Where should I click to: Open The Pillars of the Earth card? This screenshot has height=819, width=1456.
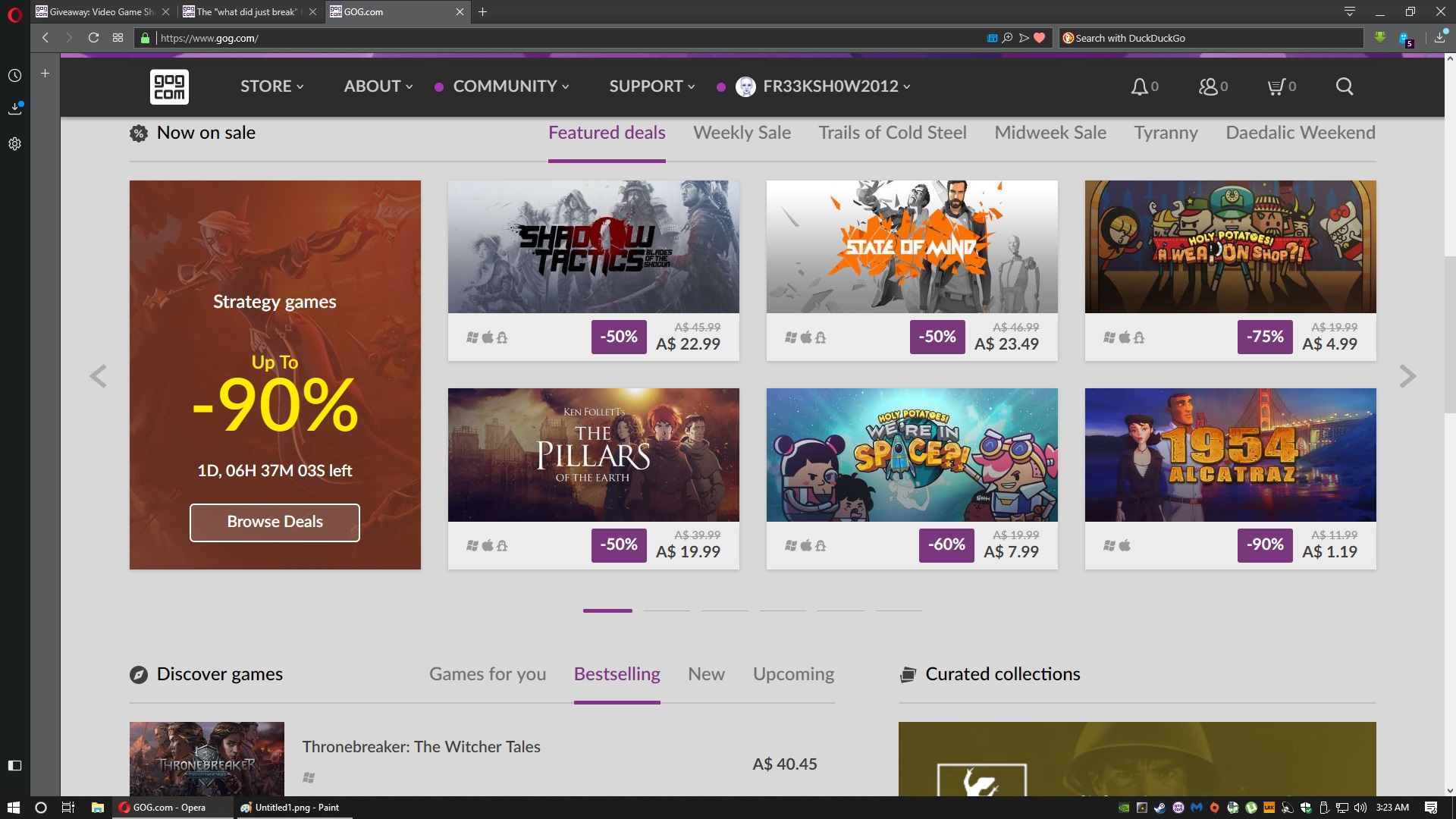593,479
